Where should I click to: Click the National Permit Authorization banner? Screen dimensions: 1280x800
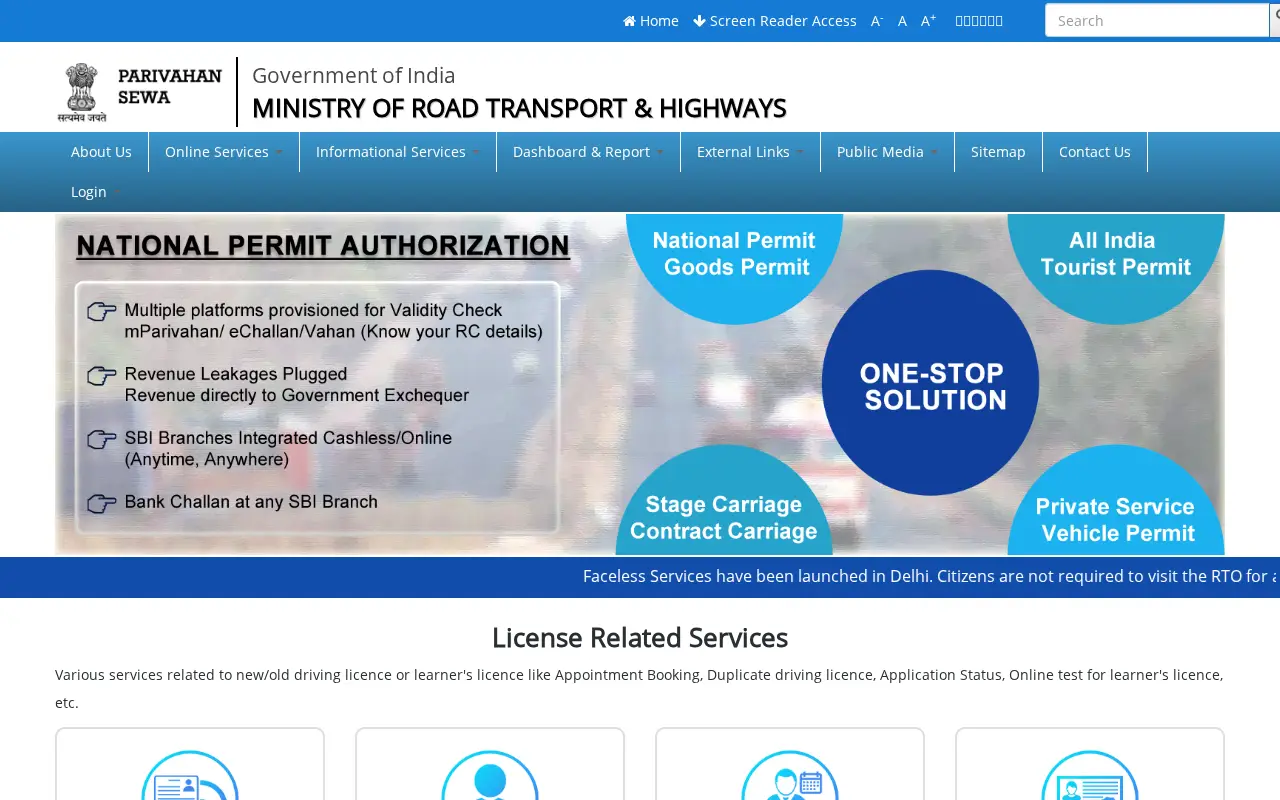pos(640,384)
